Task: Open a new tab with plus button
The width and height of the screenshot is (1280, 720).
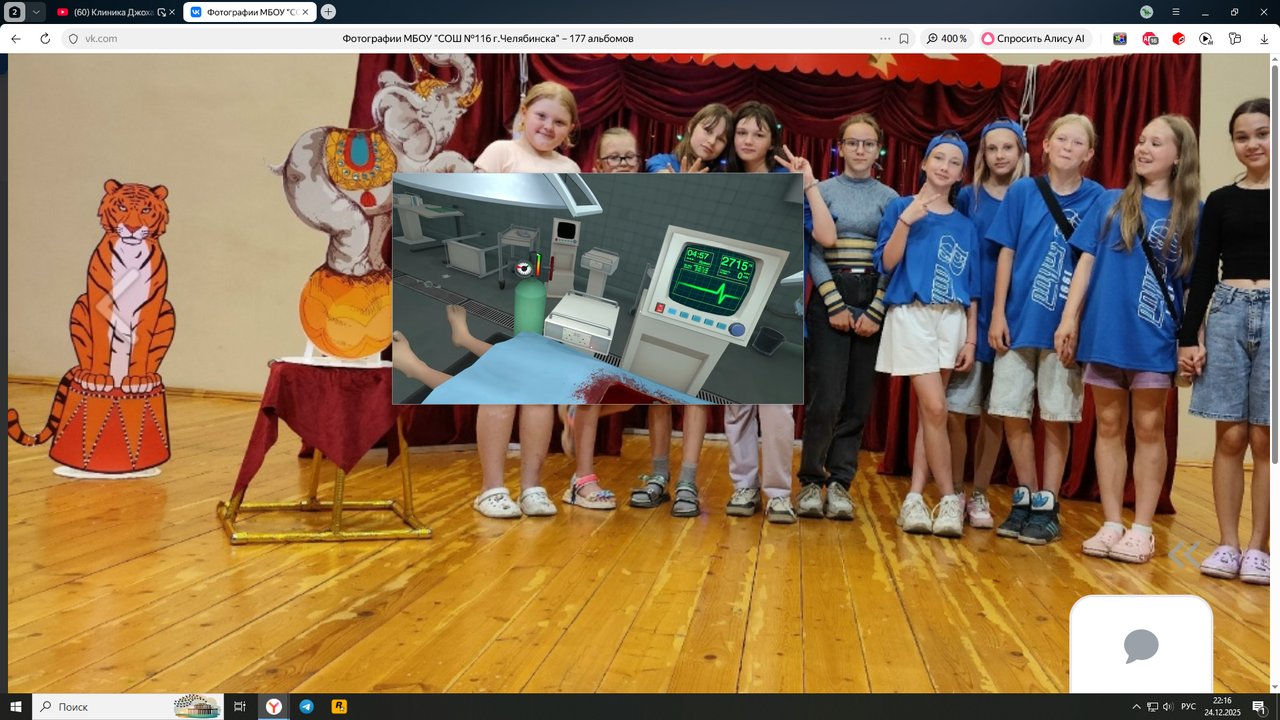Action: [328, 12]
